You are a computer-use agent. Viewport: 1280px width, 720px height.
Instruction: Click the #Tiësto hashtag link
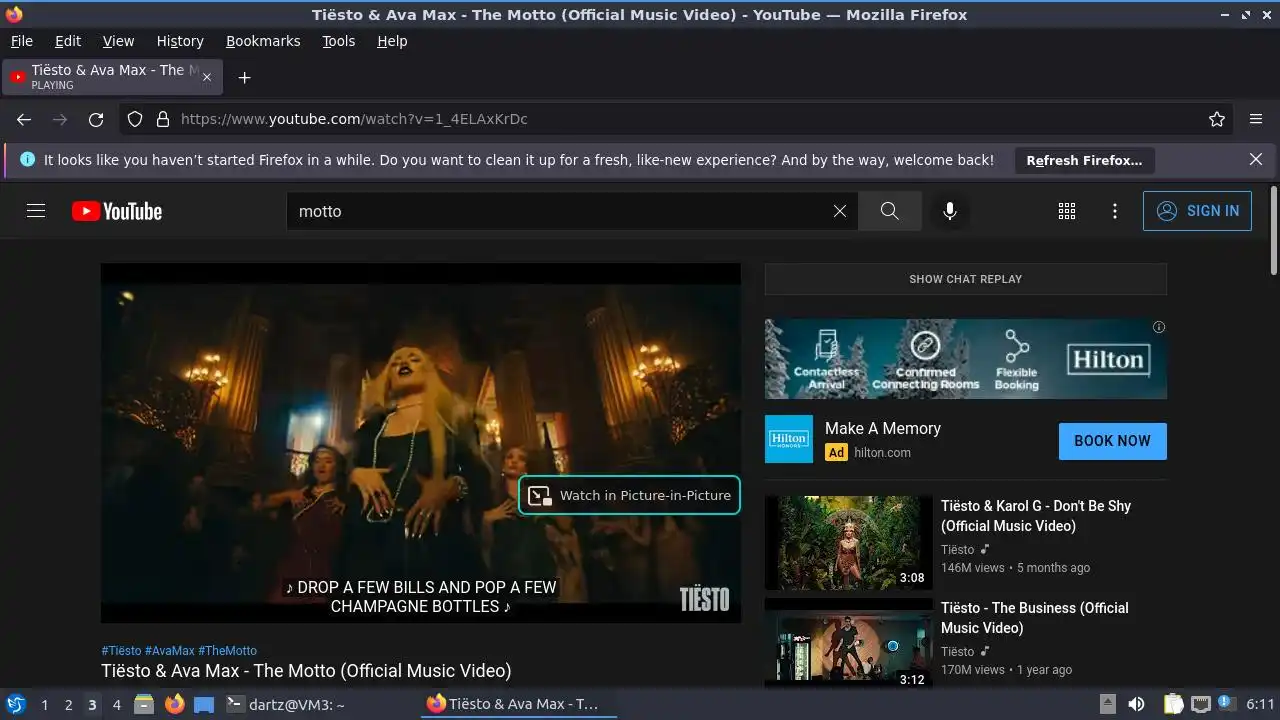click(x=121, y=650)
